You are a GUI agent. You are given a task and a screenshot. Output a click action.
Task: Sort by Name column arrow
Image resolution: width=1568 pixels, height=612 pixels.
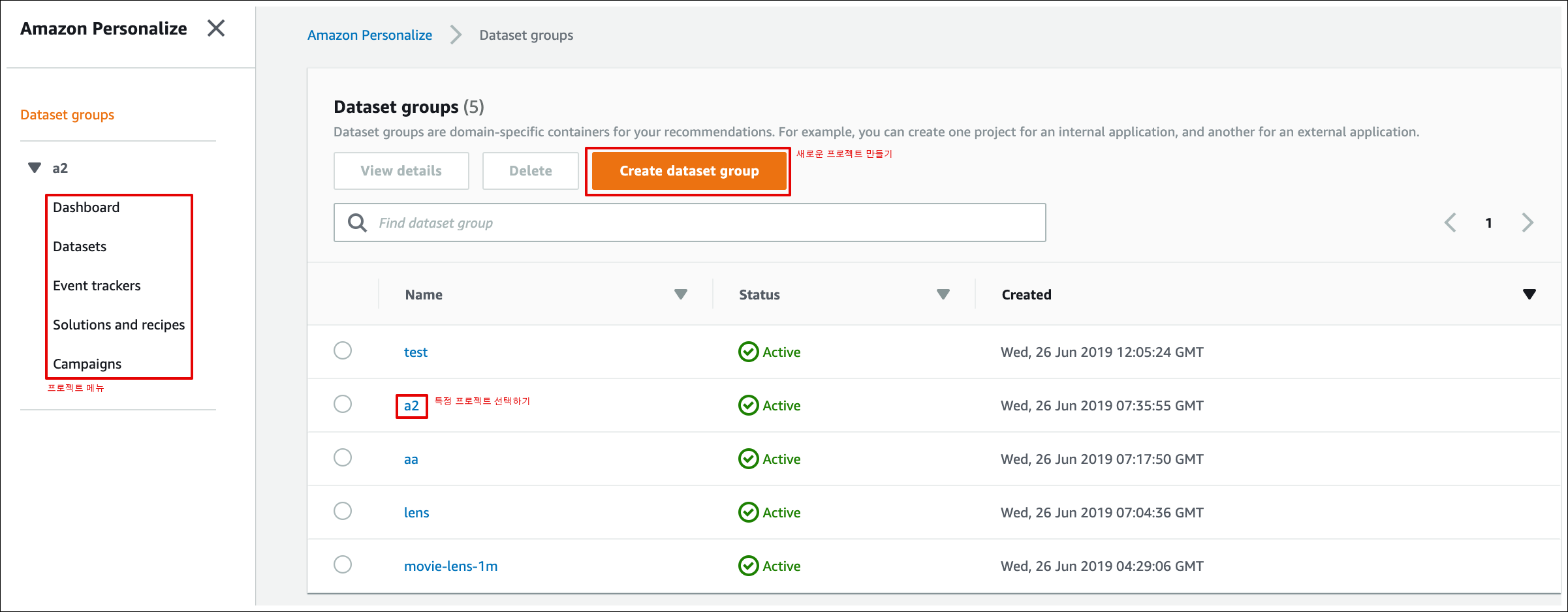(x=681, y=294)
